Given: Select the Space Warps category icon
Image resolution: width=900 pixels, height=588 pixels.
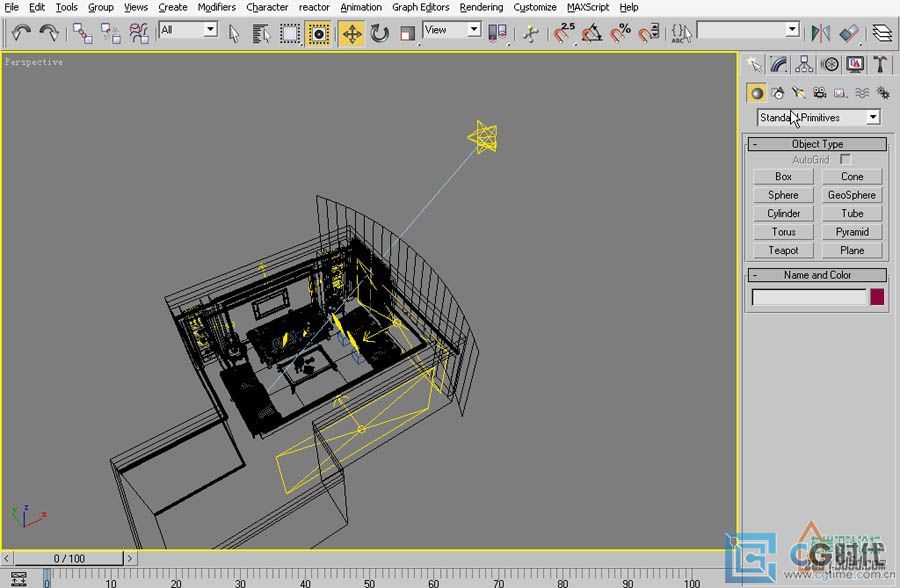Looking at the screenshot, I should tap(862, 93).
